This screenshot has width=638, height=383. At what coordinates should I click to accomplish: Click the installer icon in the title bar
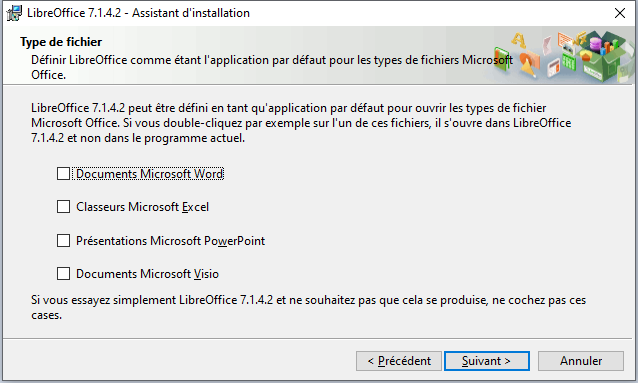(14, 13)
